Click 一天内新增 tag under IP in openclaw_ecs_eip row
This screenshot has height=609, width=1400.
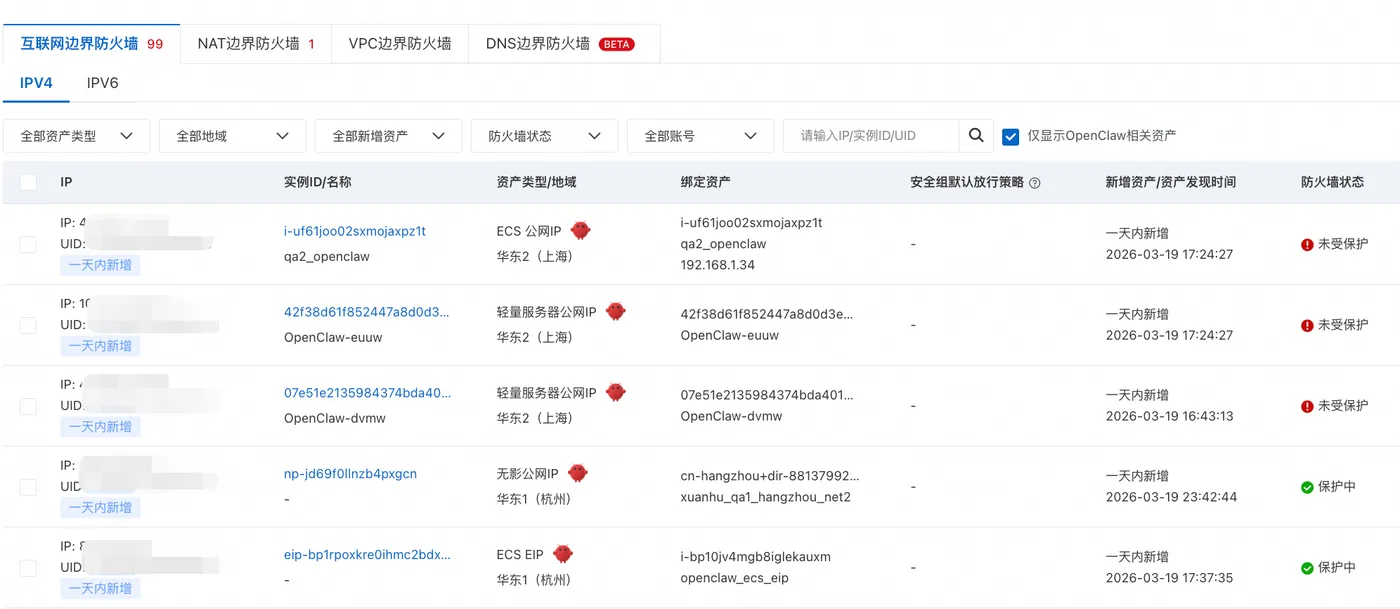coord(100,589)
